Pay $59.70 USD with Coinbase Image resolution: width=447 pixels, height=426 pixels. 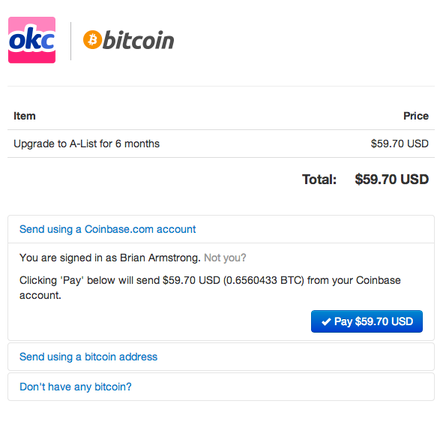(x=367, y=321)
